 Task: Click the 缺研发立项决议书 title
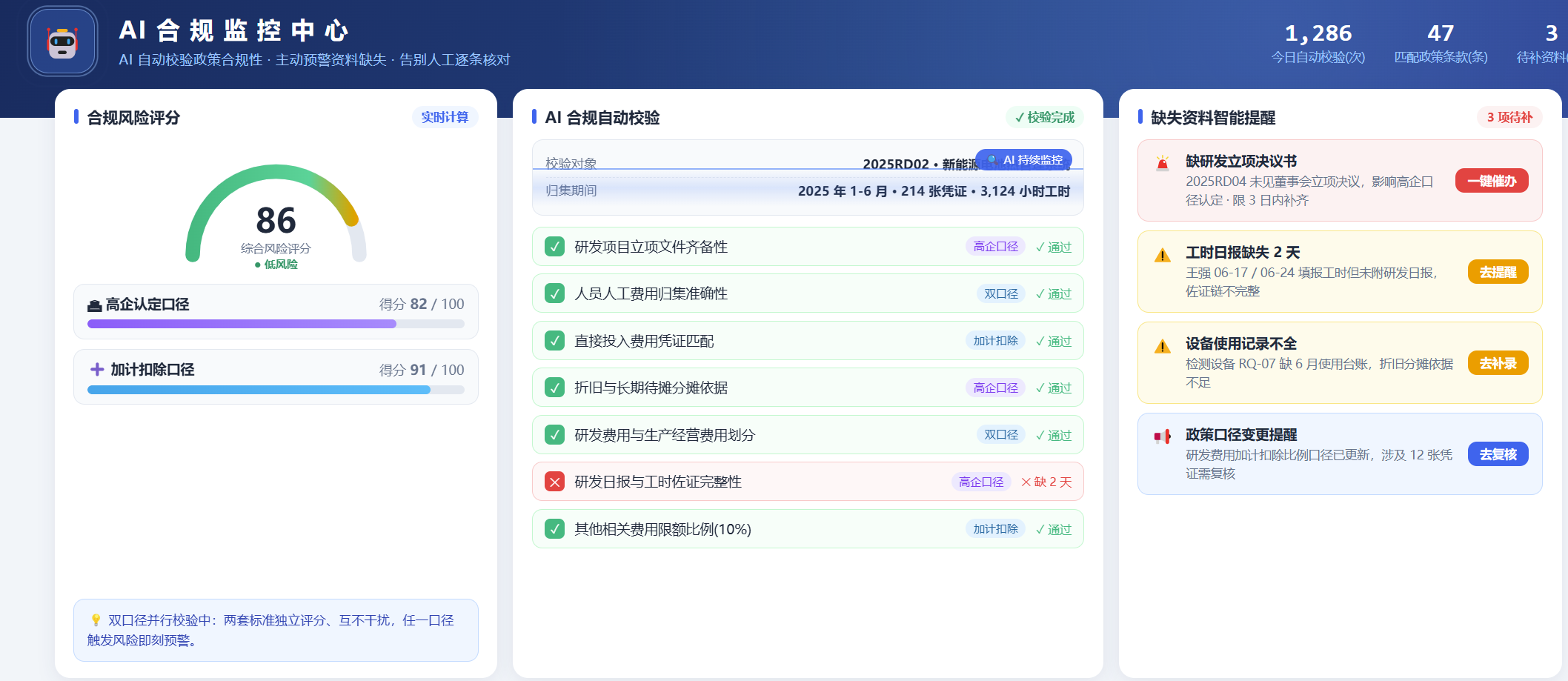tap(1241, 161)
